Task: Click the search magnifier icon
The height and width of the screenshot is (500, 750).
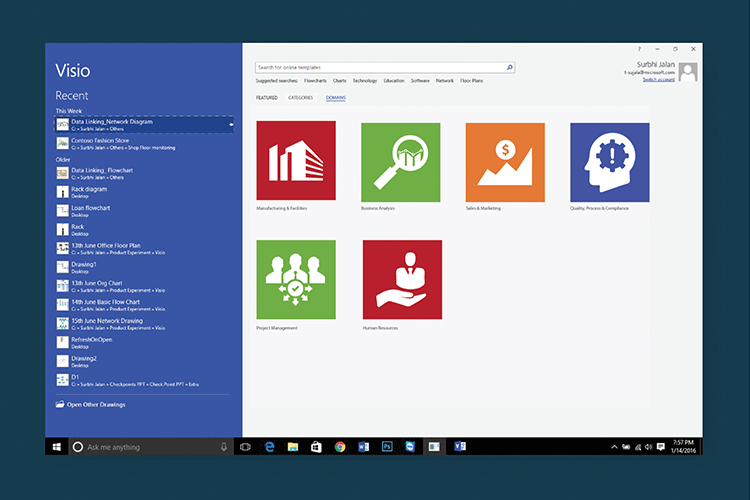Action: (509, 68)
